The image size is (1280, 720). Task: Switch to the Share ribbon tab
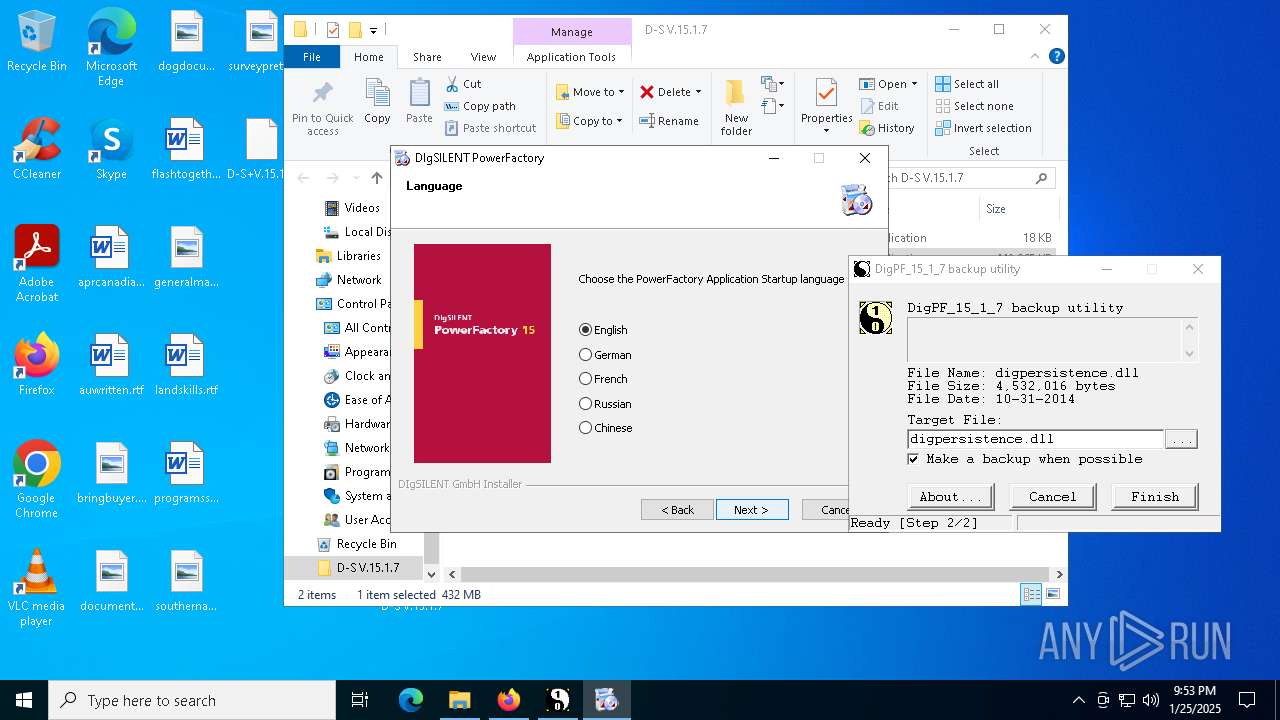[427, 57]
